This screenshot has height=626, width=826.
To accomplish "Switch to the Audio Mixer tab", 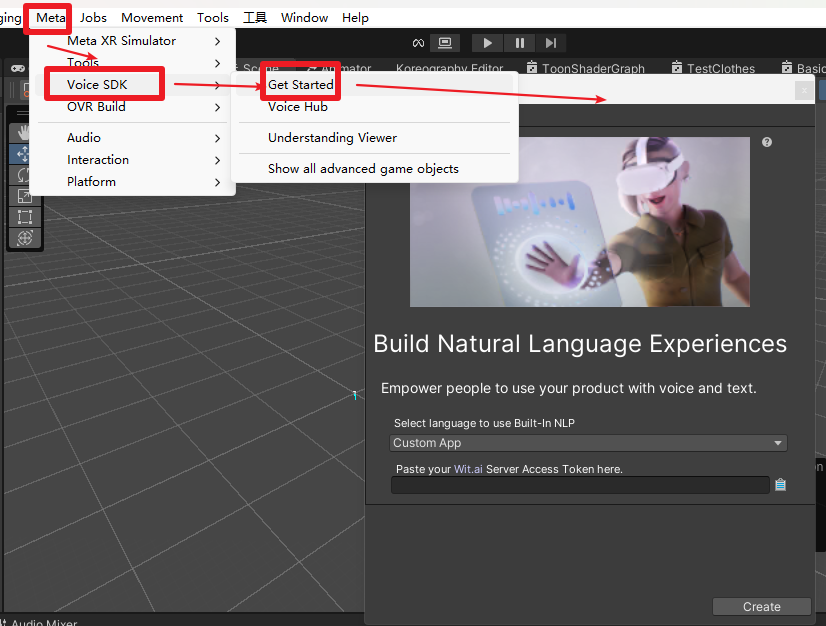I will 39,622.
